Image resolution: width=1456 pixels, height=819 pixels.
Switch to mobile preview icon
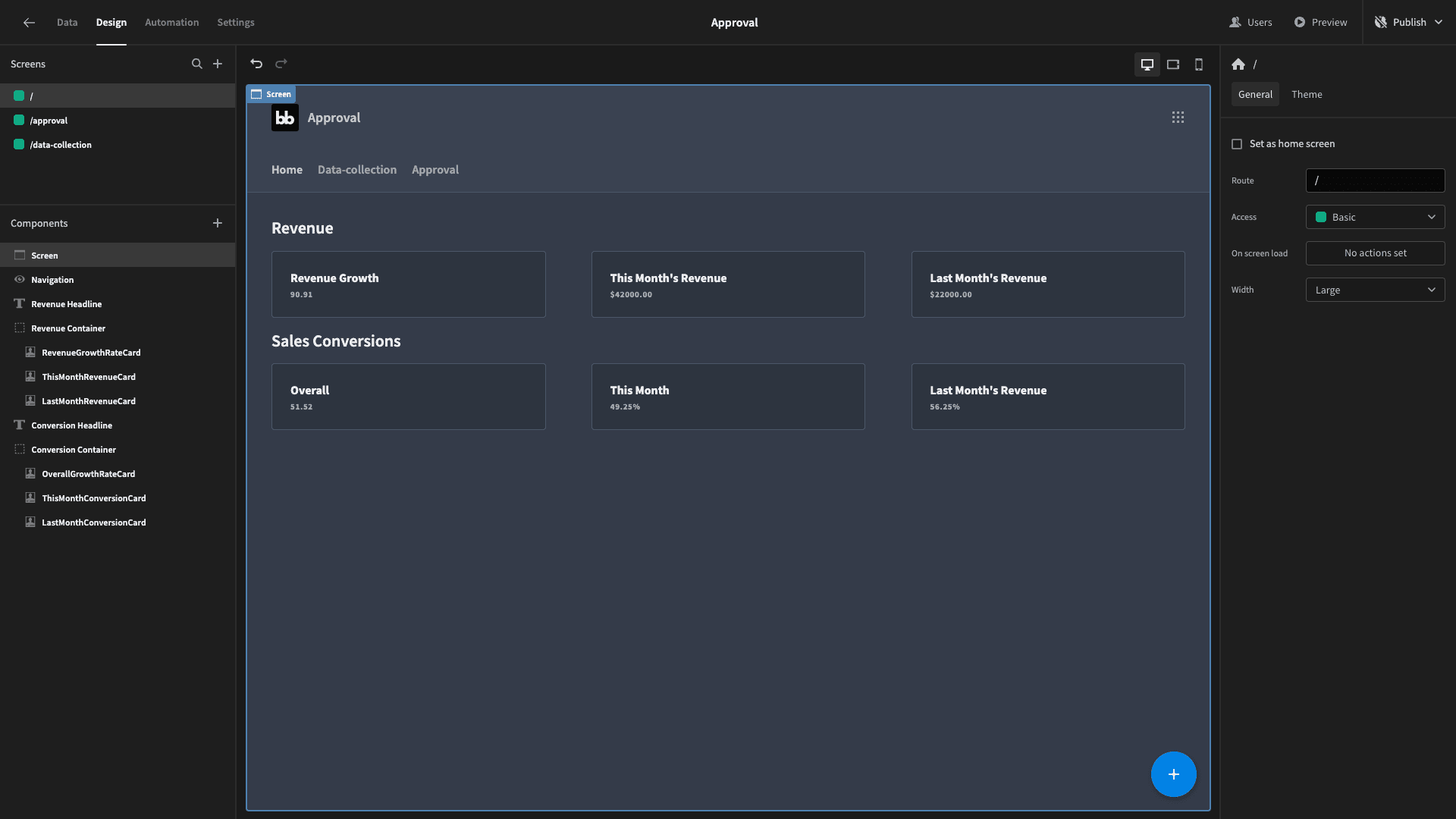[1199, 64]
